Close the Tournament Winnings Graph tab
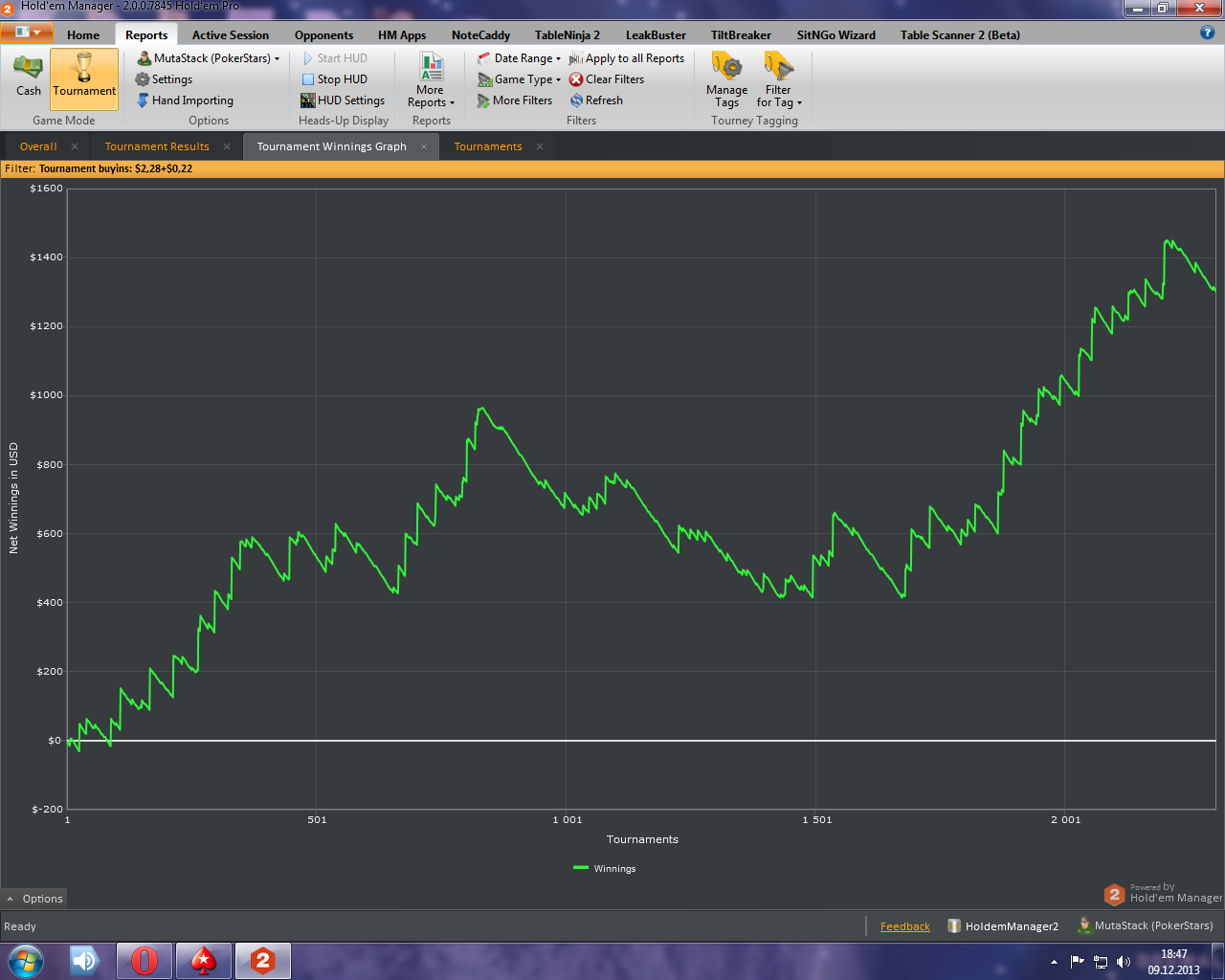1225x980 pixels. (424, 146)
